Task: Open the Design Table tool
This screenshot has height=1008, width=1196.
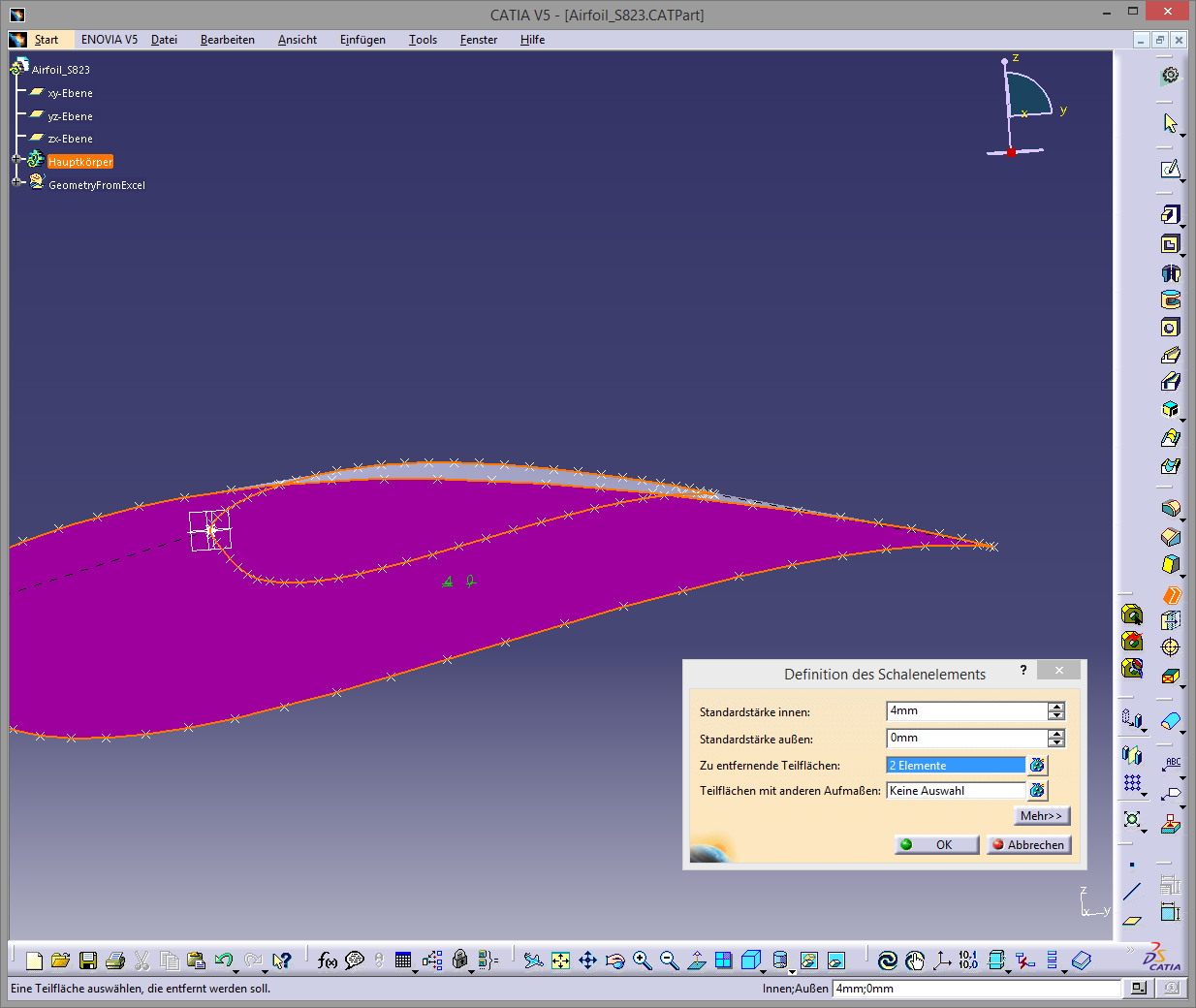Action: click(x=403, y=961)
